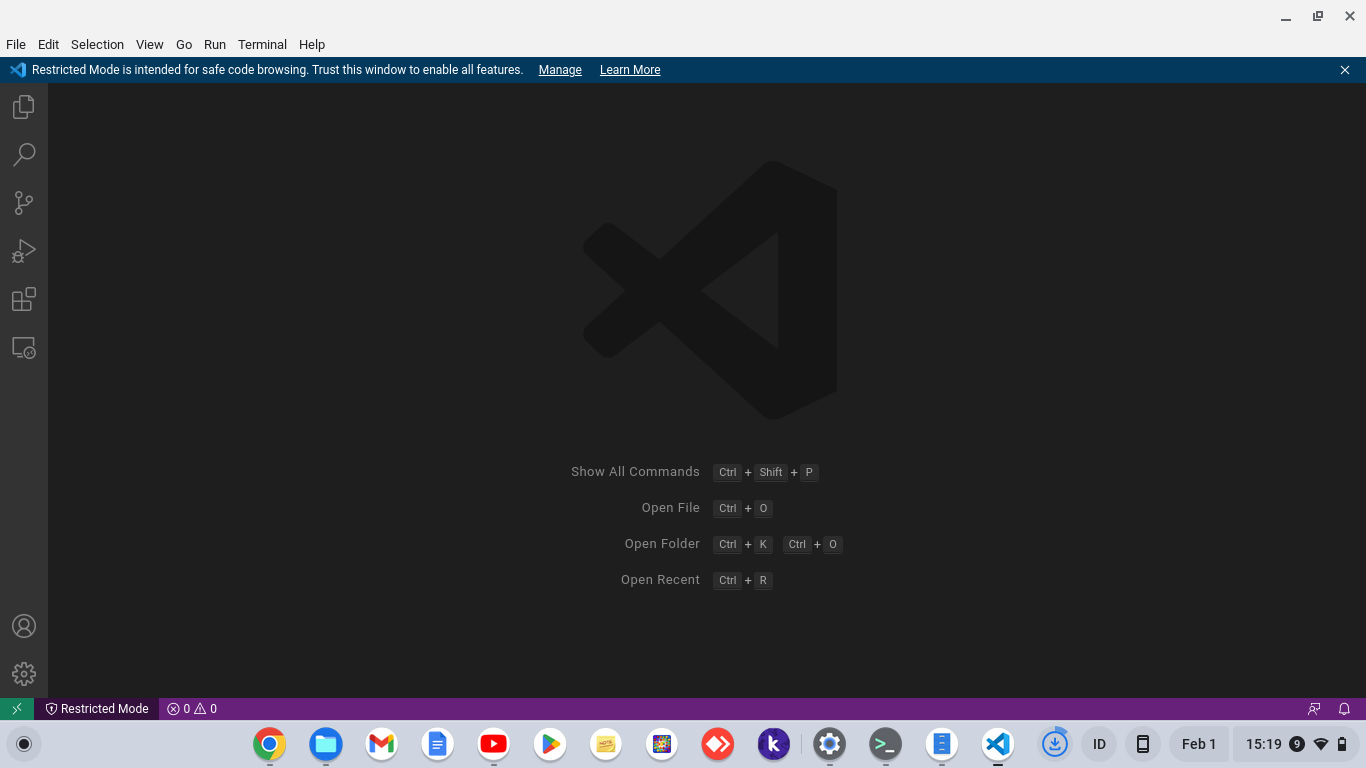Open the Terminal menu

(262, 45)
